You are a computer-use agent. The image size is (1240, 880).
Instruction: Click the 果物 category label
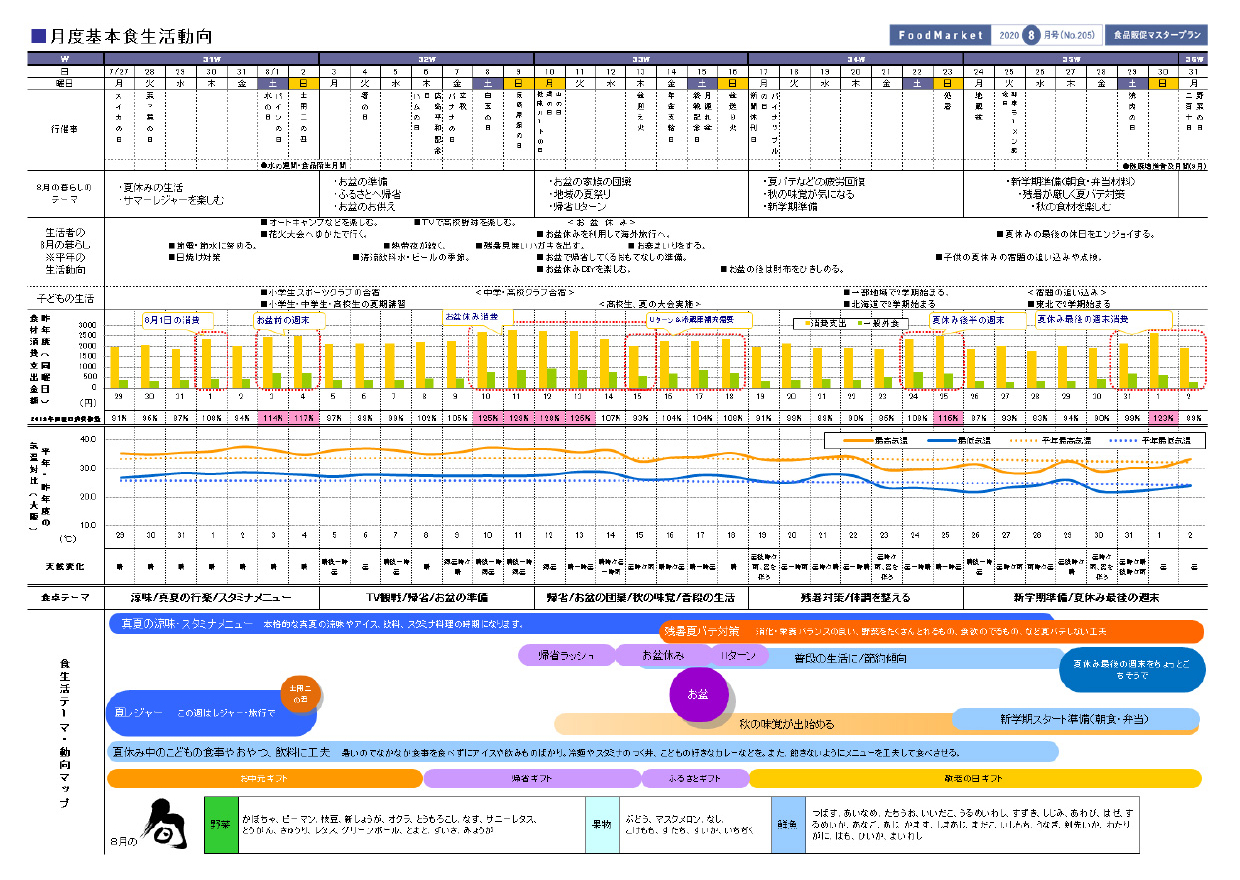[x=601, y=826]
